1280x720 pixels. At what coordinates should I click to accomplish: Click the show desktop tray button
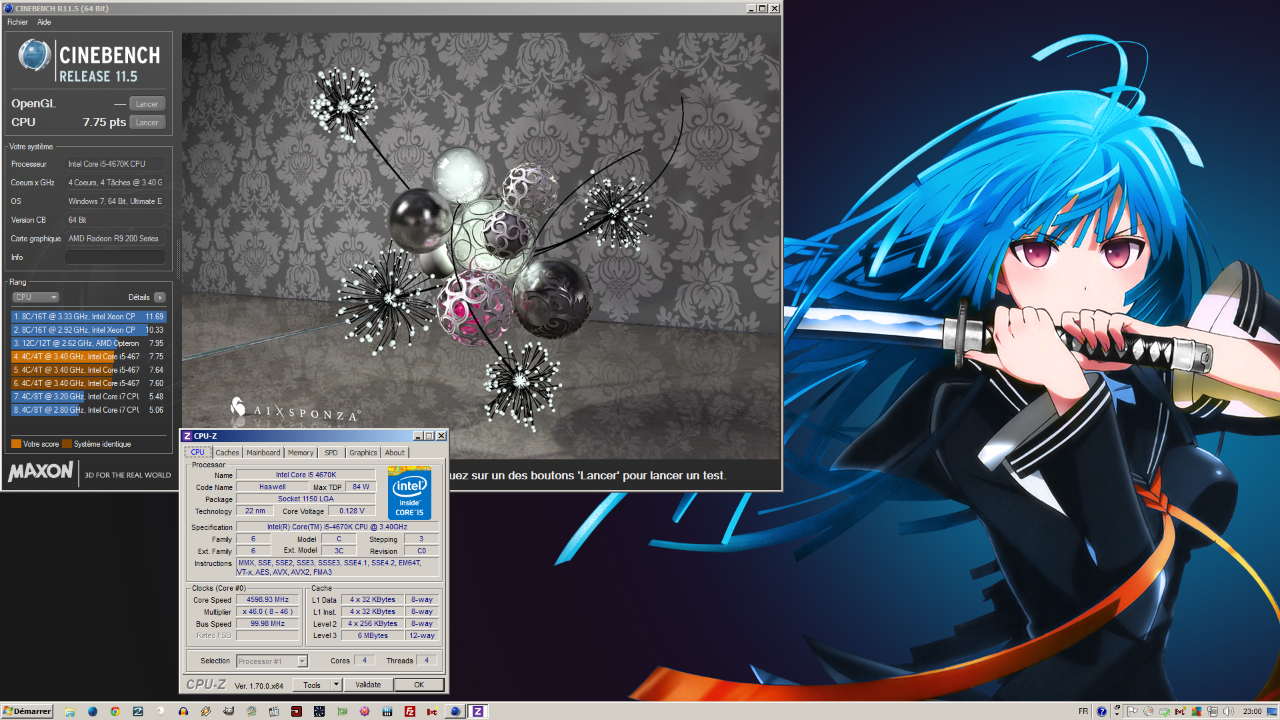coord(1272,711)
